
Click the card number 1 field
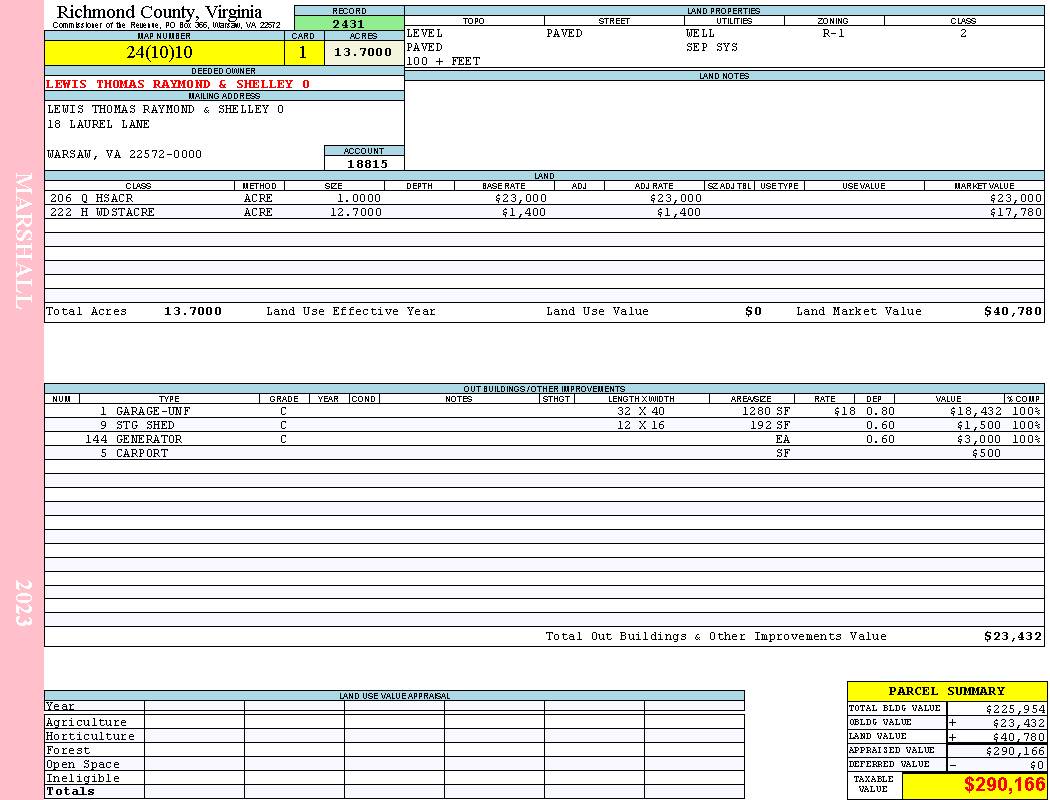point(304,52)
